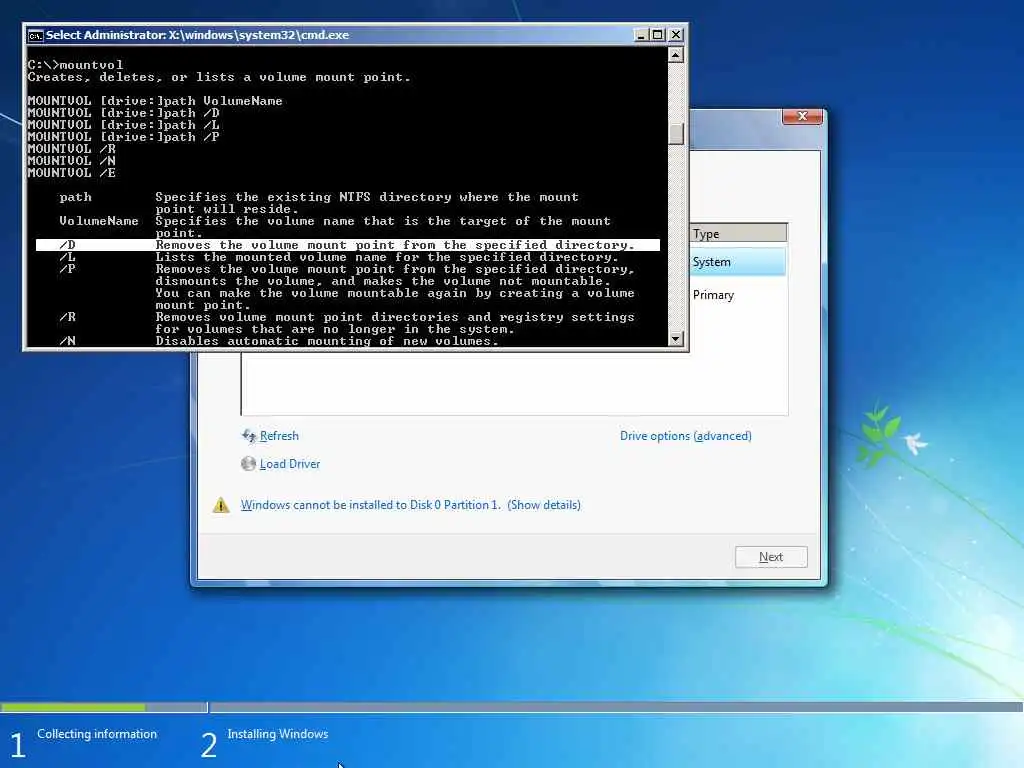Click the green installation progress bar

73,707
